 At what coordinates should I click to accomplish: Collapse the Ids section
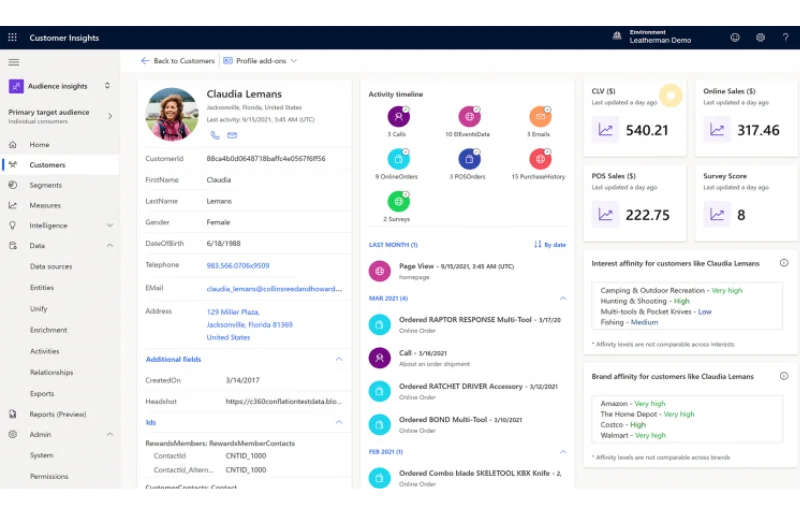pyautogui.click(x=339, y=422)
